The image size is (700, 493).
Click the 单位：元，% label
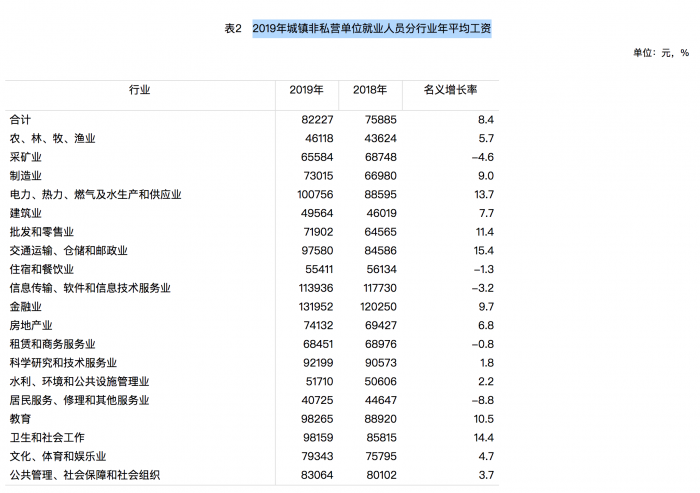pyautogui.click(x=660, y=52)
